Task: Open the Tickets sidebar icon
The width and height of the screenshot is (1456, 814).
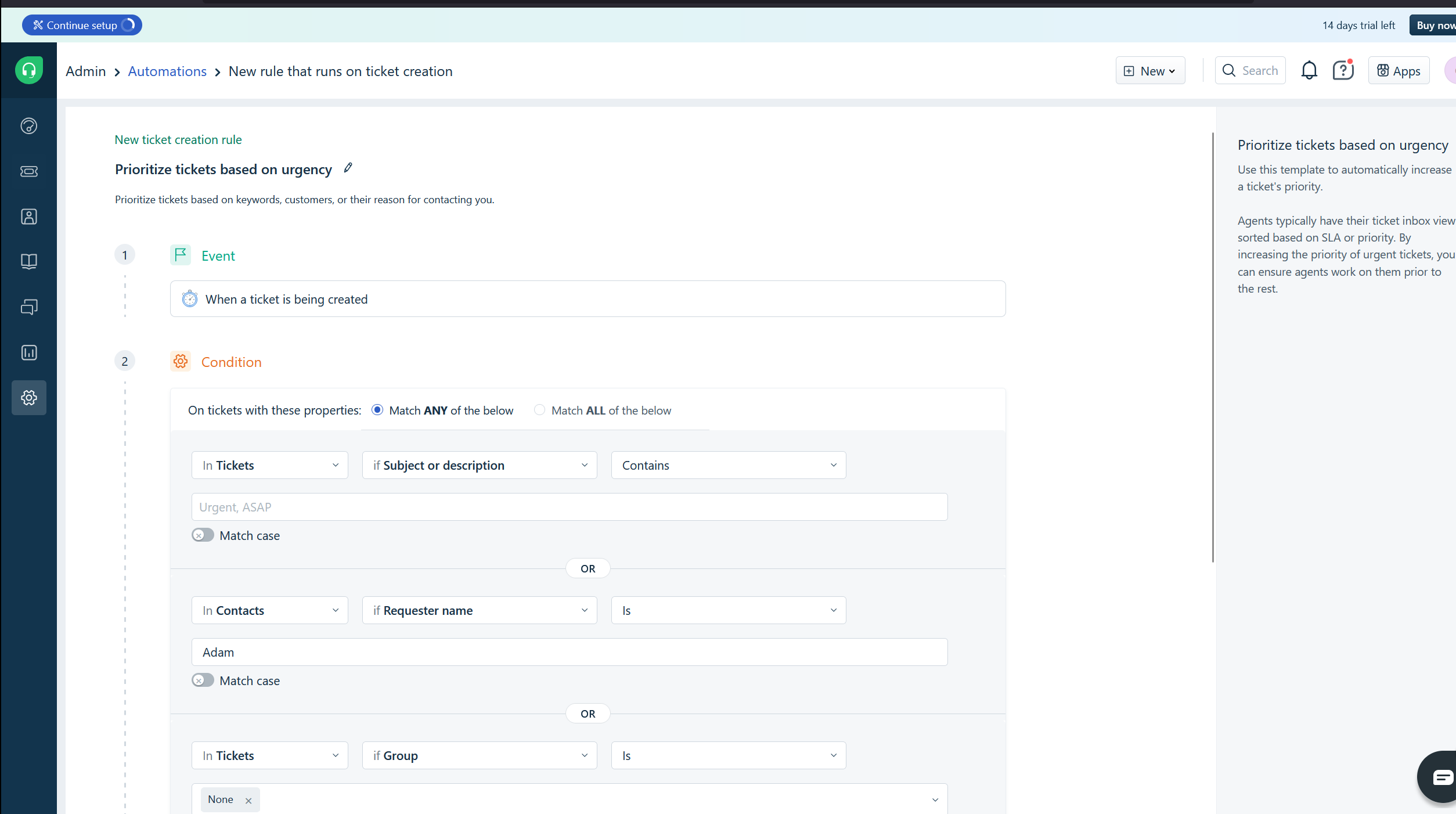Action: point(28,171)
